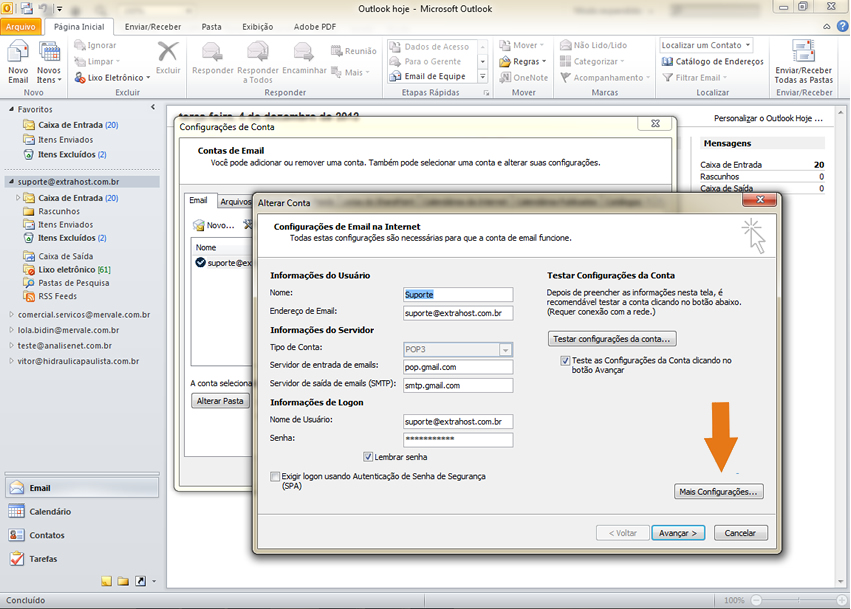The height and width of the screenshot is (609, 851).
Task: Click the Excluir delete icon
Action: pyautogui.click(x=168, y=52)
